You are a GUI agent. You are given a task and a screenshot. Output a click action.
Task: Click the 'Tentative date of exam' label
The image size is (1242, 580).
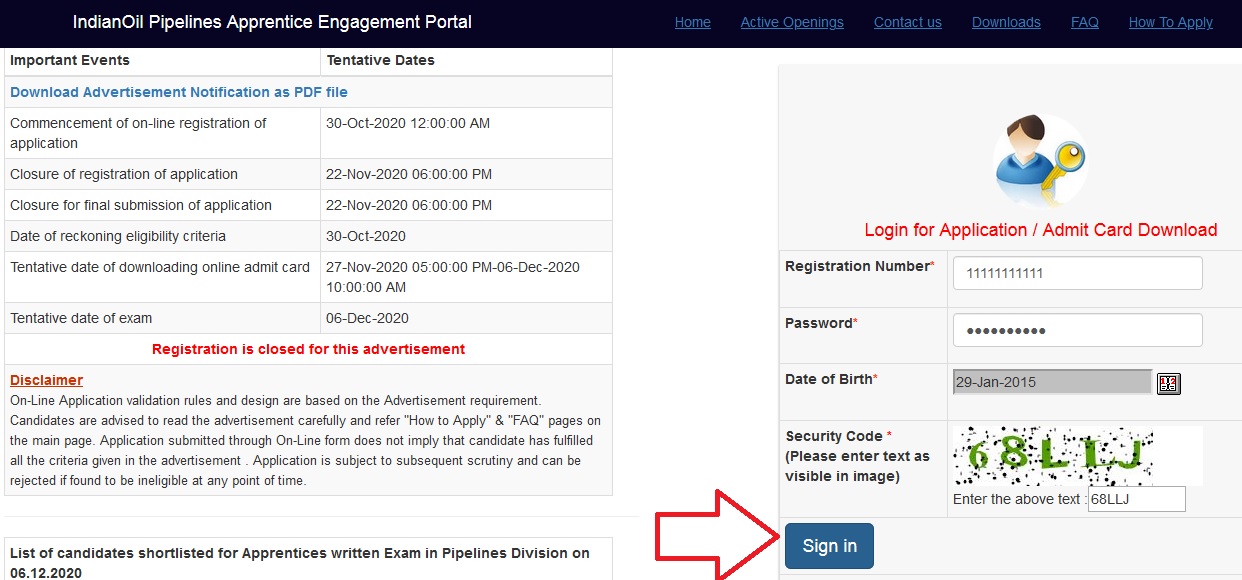point(81,318)
